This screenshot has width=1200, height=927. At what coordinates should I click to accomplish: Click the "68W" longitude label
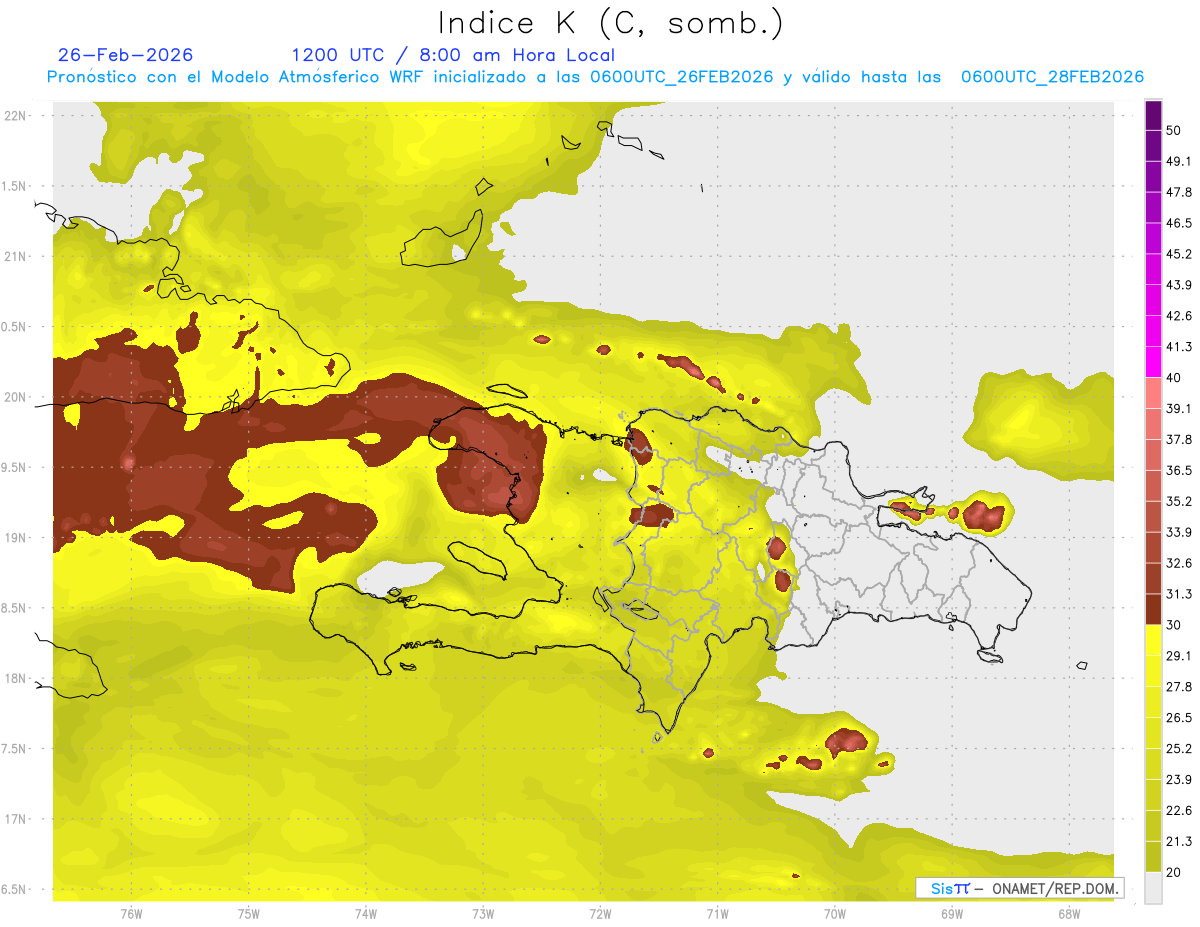(1069, 913)
